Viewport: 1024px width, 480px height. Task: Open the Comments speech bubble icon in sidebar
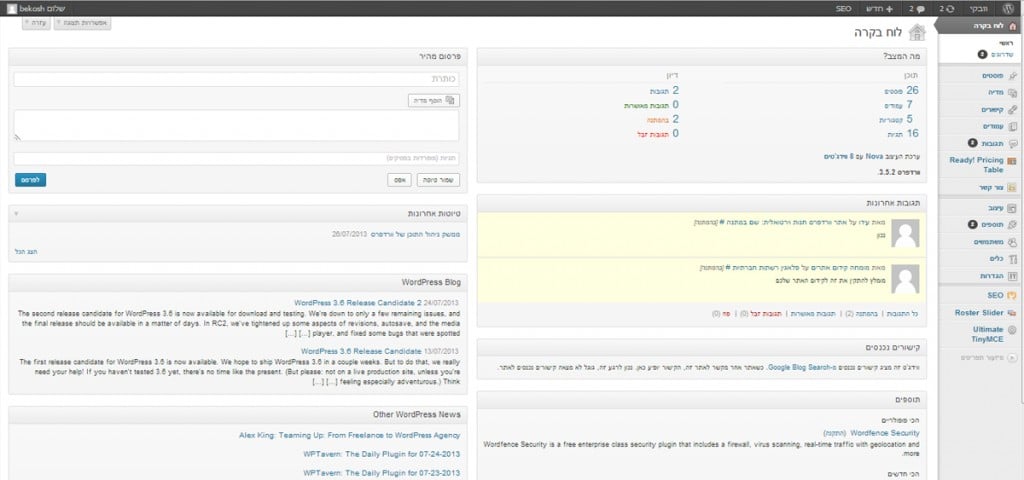[1013, 143]
